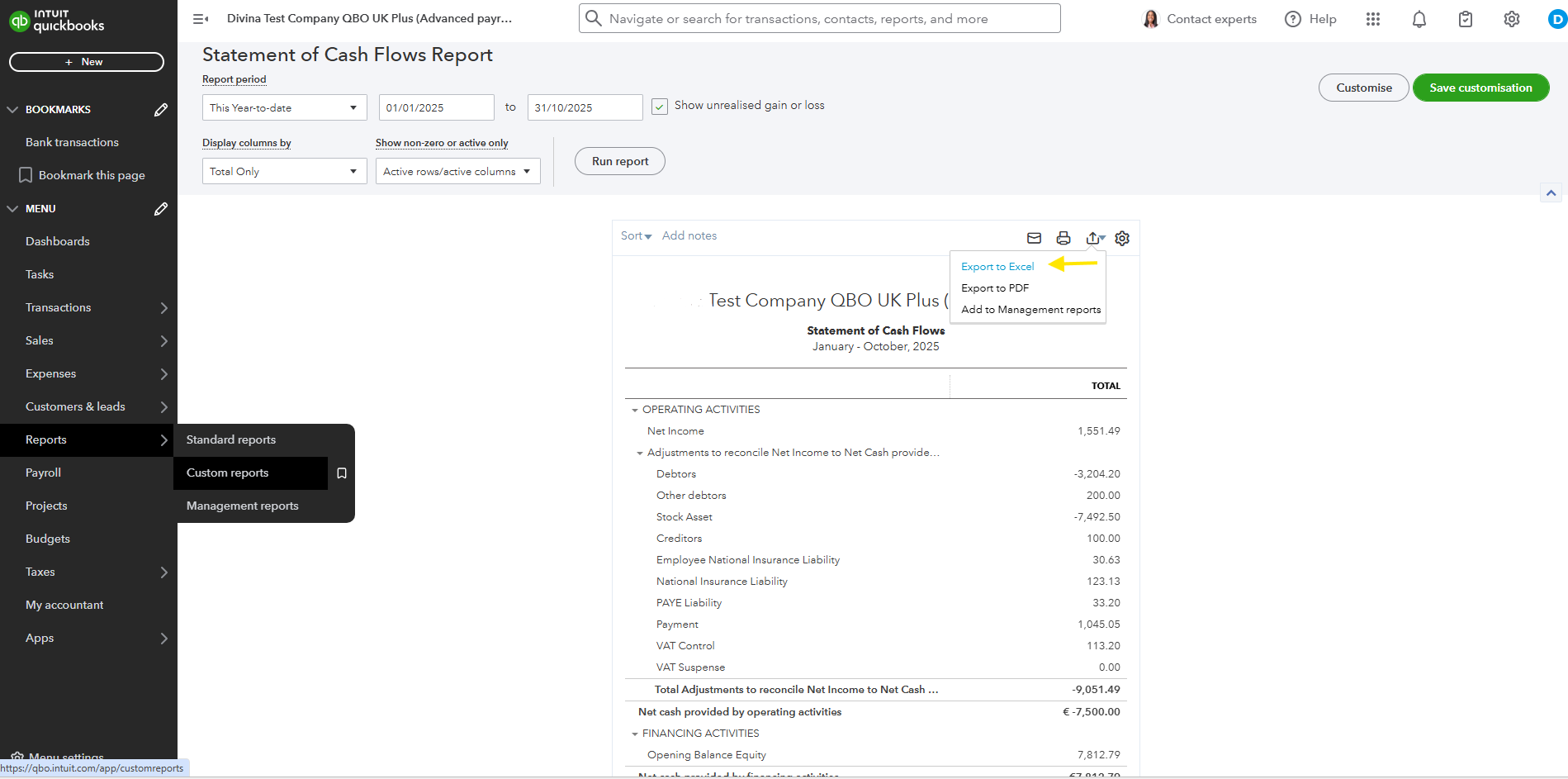Open the notifications bell
Screen dimensions: 1568x779
tap(1419, 19)
